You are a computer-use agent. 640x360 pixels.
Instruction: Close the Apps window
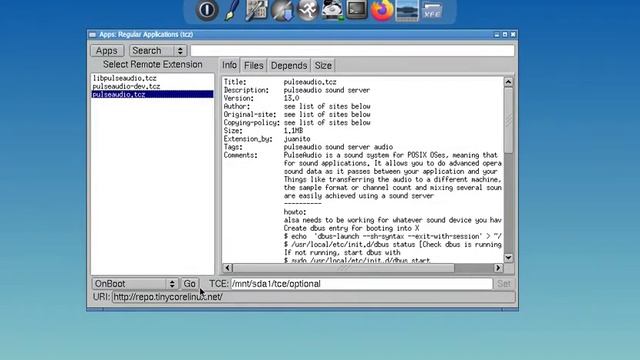click(513, 35)
